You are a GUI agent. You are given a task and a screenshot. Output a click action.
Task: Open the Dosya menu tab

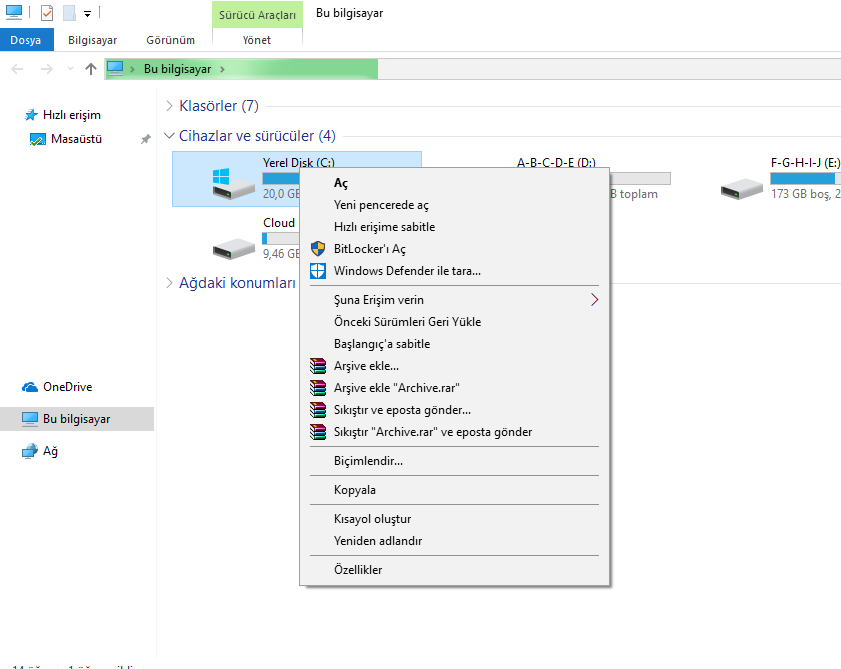click(25, 40)
